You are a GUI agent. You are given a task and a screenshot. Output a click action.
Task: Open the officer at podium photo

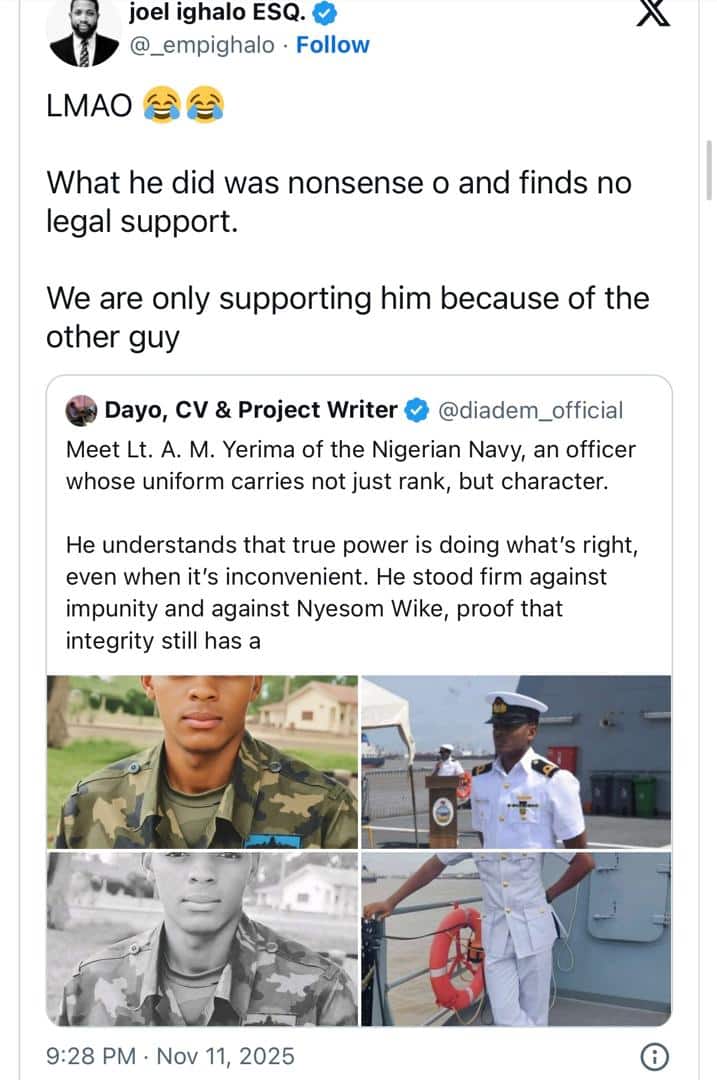[x=516, y=762]
